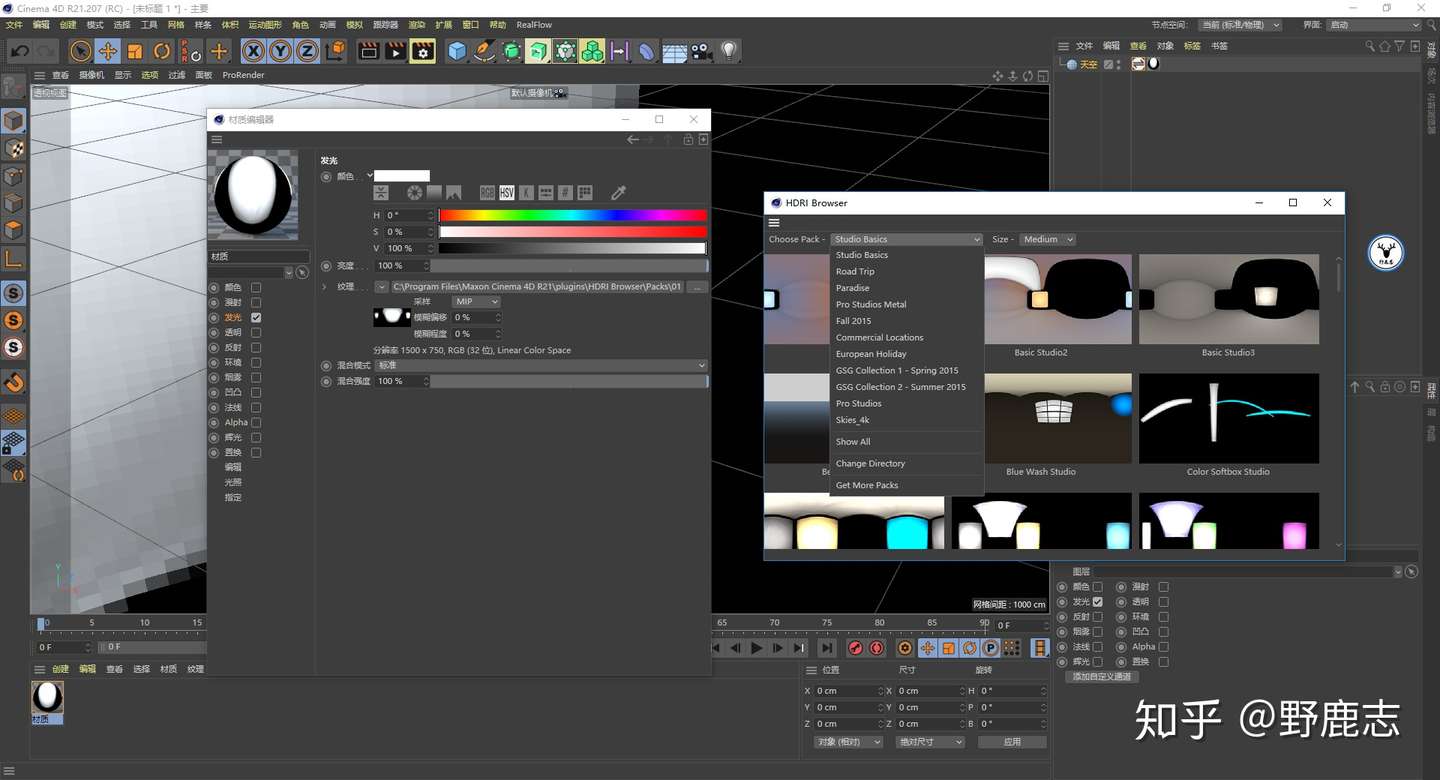Viewport: 1440px width, 780px height.
Task: Enable the 环境 channel in Material Editor
Action: pos(256,362)
